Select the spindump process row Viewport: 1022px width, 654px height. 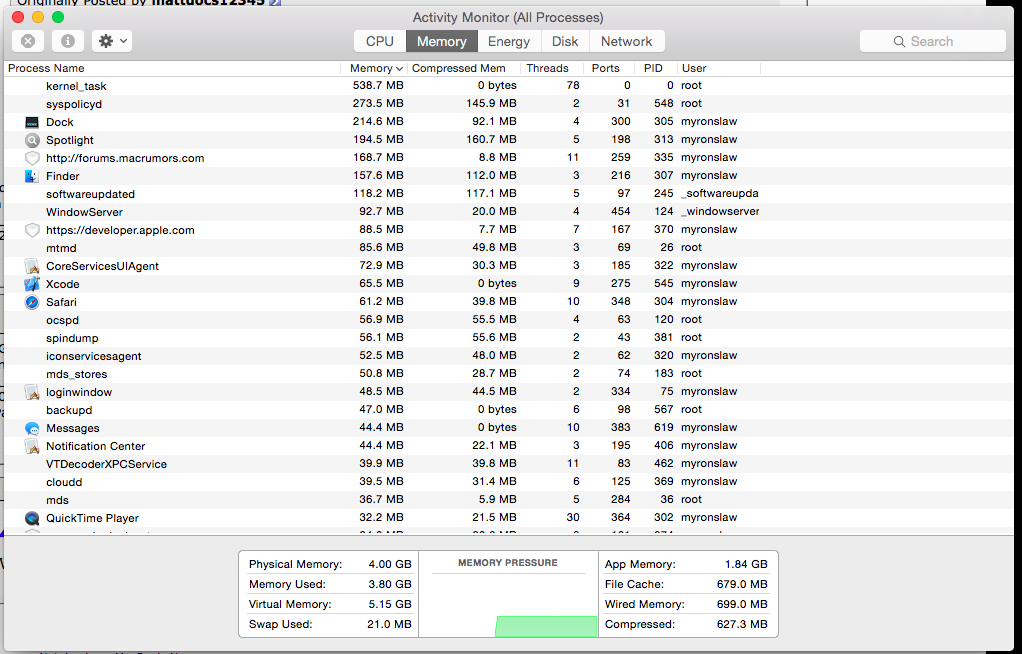pos(508,338)
